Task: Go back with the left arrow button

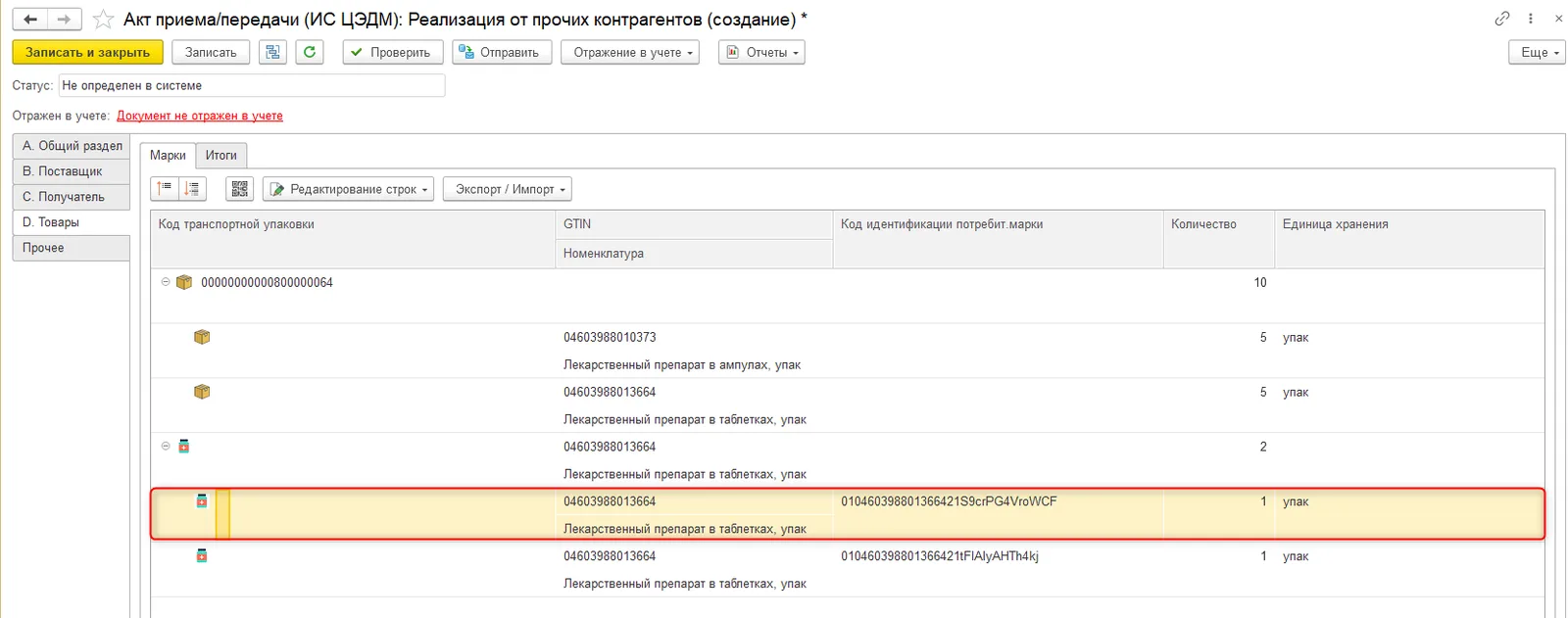Action: pyautogui.click(x=30, y=19)
